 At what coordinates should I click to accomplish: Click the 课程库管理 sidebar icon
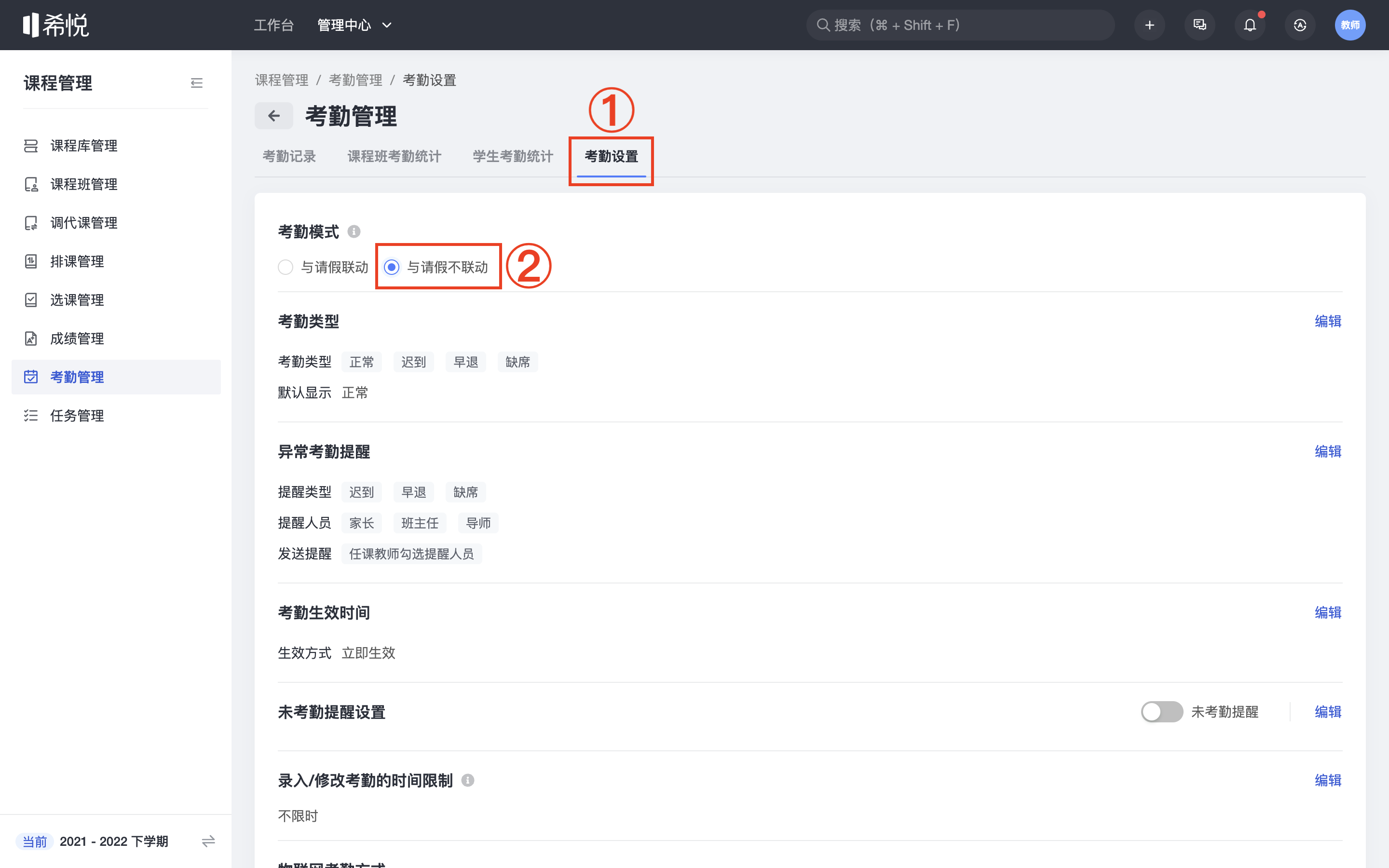pyautogui.click(x=31, y=146)
